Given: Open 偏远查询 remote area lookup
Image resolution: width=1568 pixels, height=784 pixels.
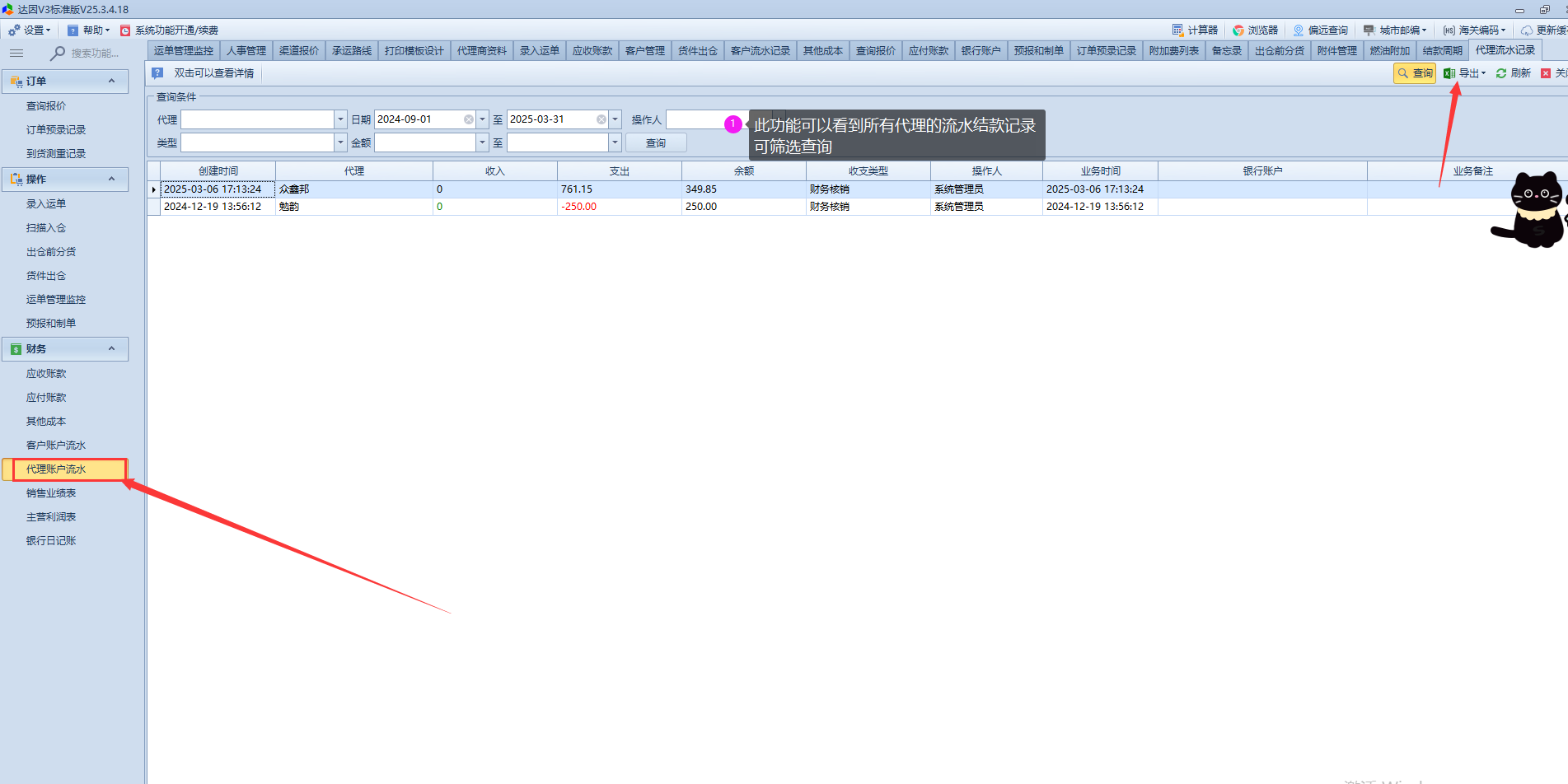Looking at the screenshot, I should click(x=1320, y=30).
